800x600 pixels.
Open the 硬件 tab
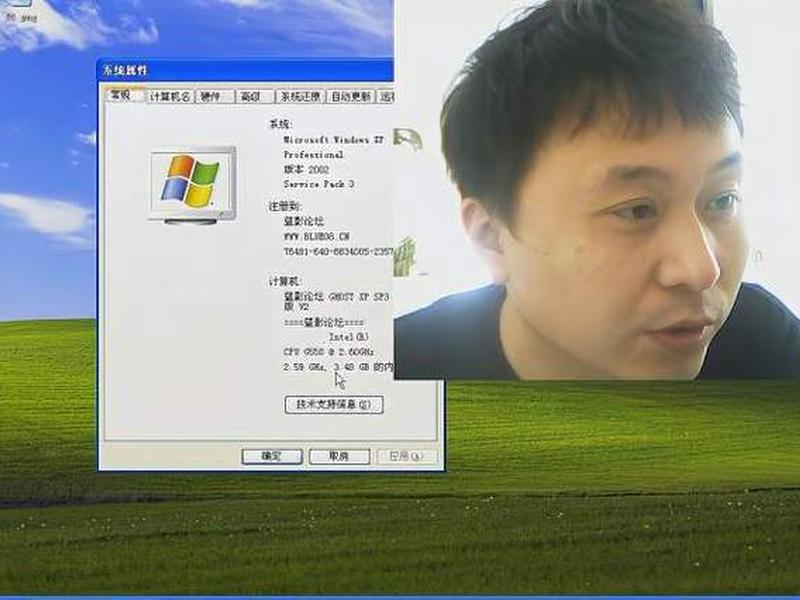coord(214,96)
